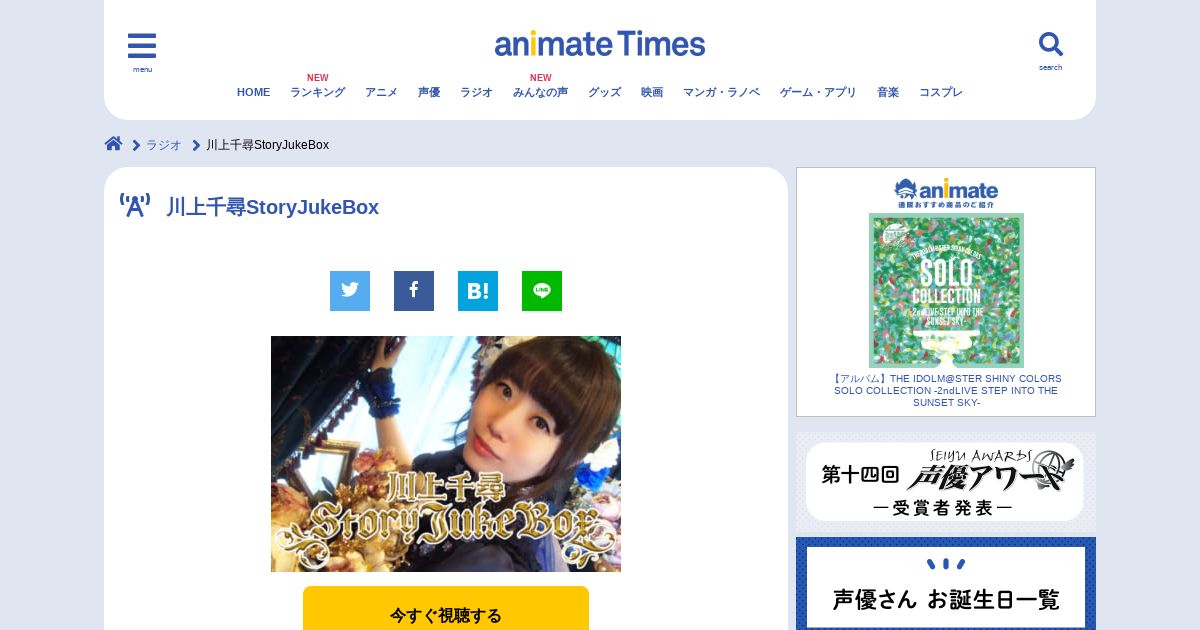Share the page on Facebook

coord(414,291)
